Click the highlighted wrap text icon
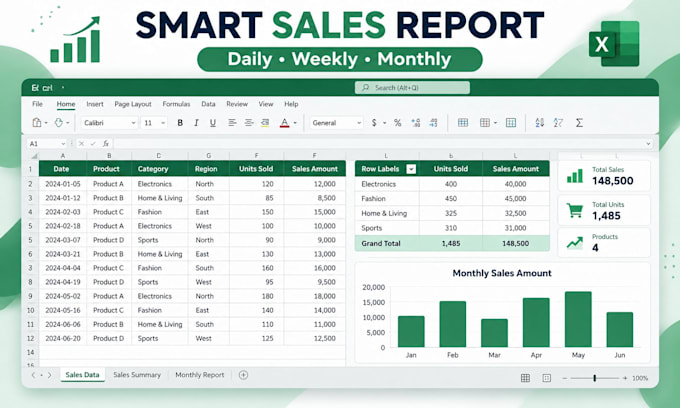 click(x=265, y=123)
